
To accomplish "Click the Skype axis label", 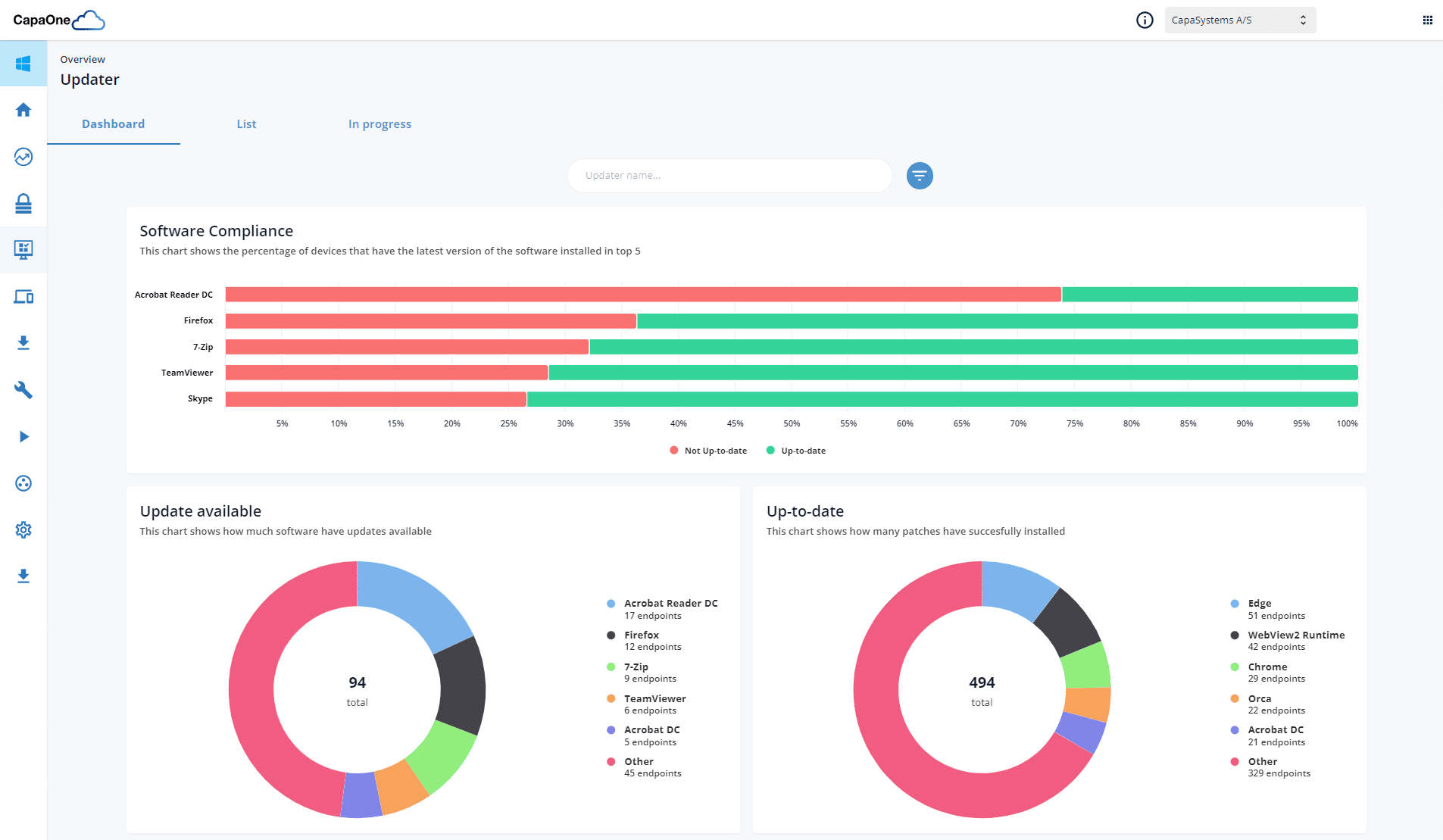I will coord(201,399).
